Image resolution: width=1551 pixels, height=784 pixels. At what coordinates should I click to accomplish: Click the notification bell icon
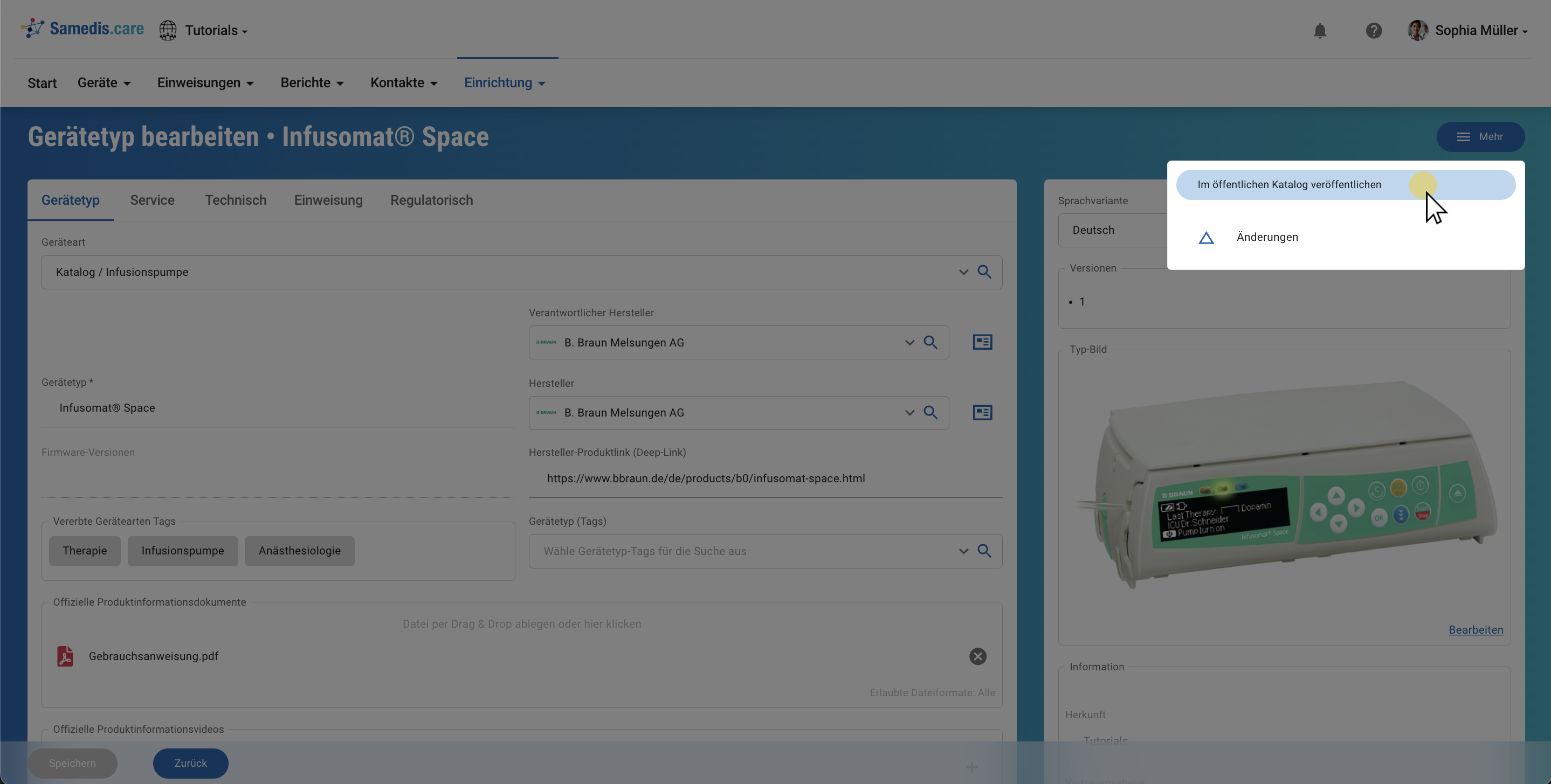pos(1319,31)
